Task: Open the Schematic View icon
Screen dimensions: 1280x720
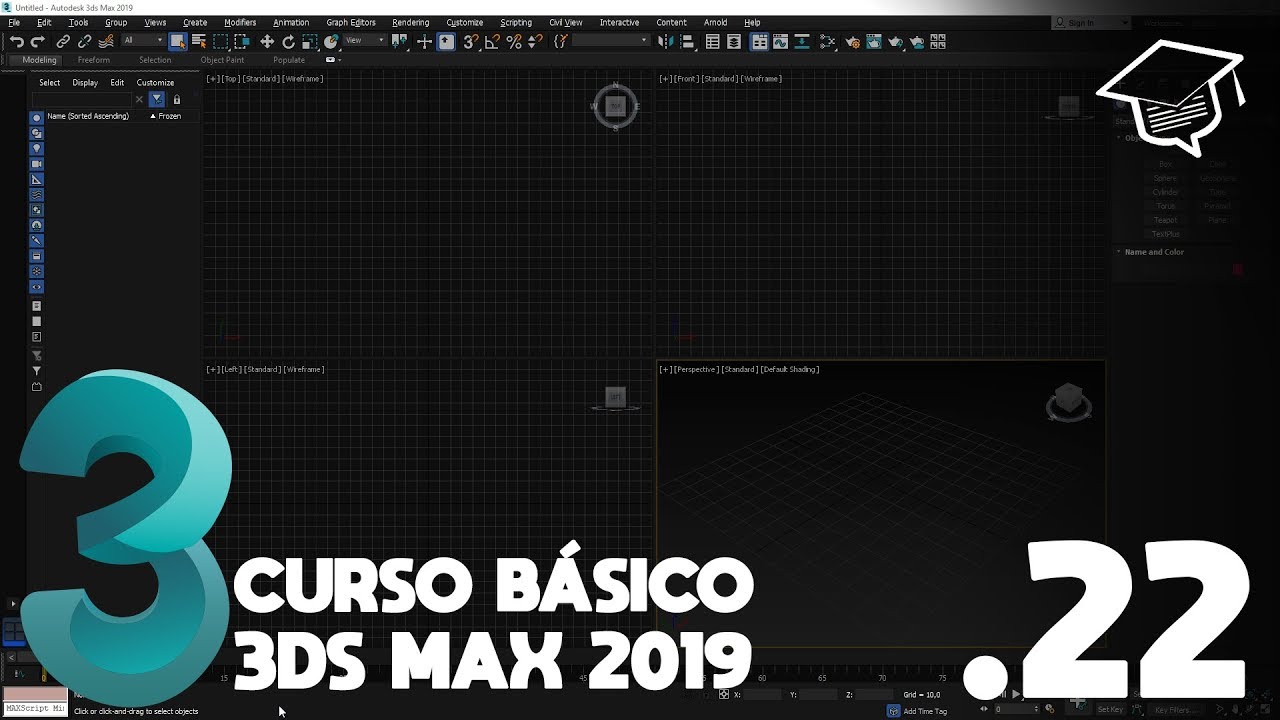Action: pos(803,41)
